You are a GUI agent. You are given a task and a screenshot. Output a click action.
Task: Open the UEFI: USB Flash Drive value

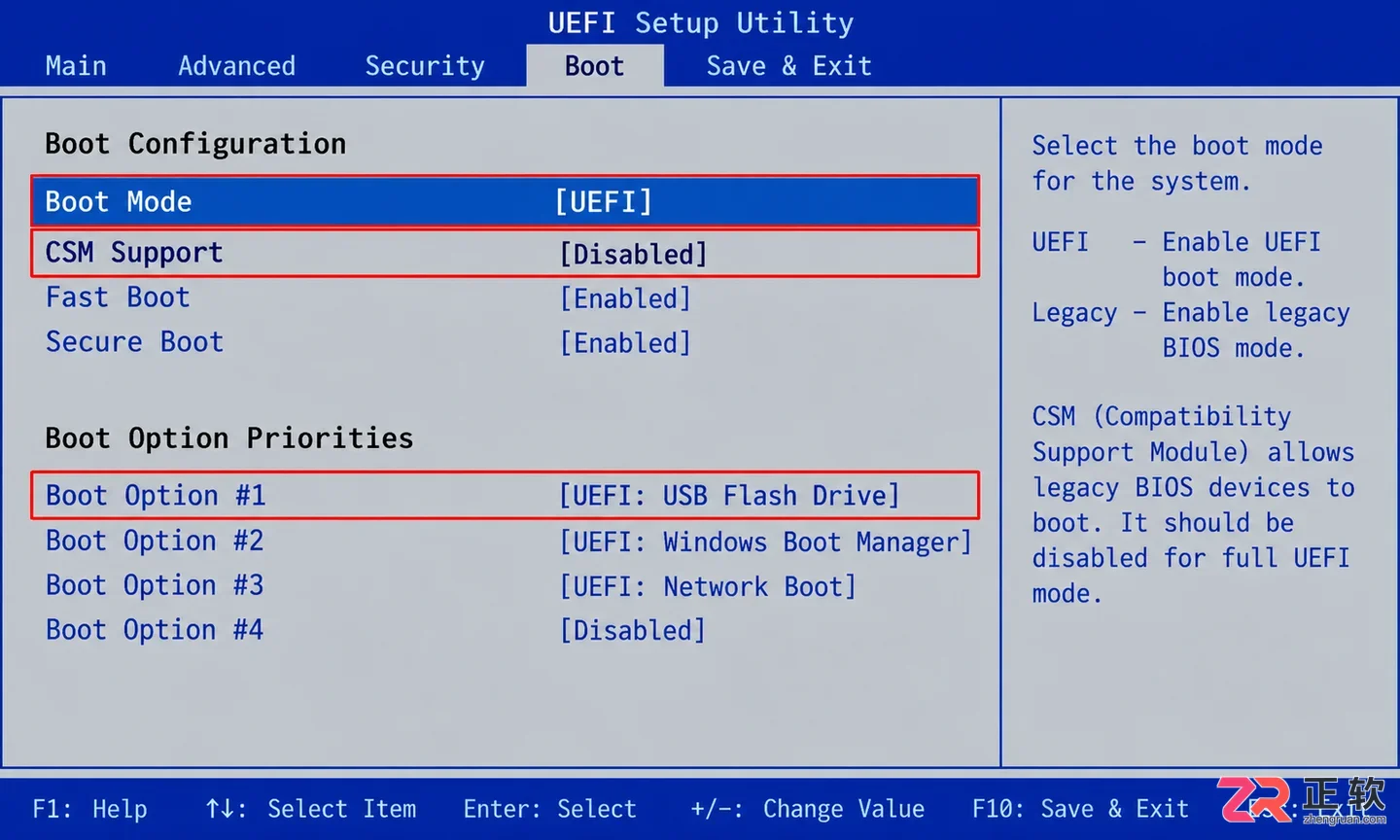click(729, 496)
